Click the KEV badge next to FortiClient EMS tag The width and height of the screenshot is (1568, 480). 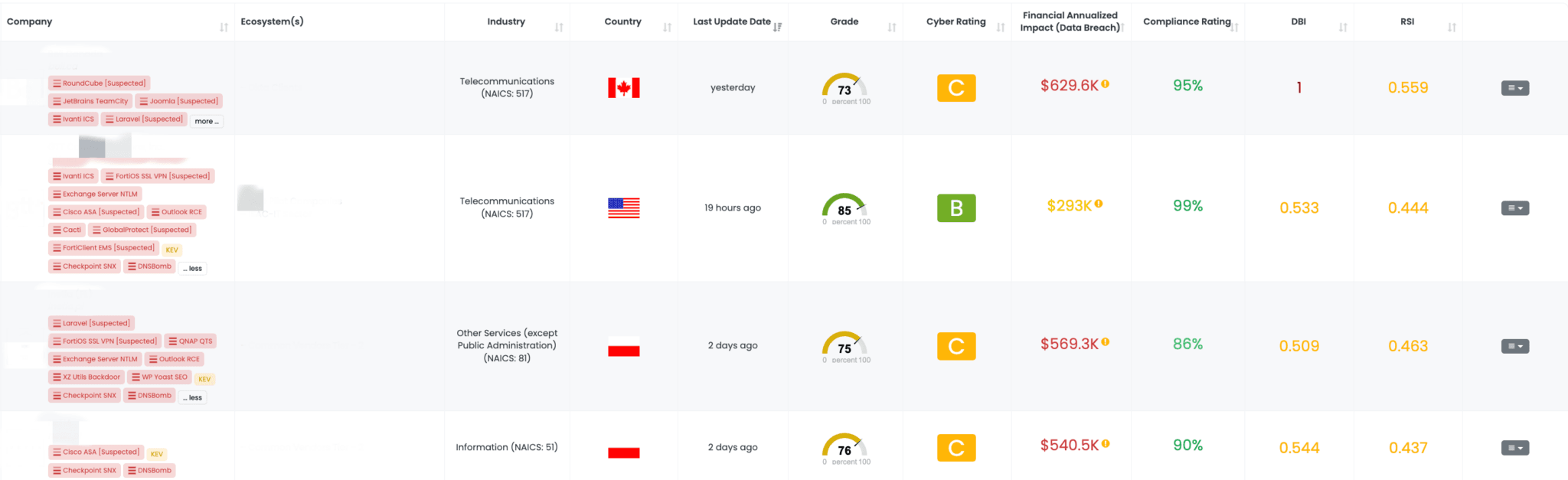(171, 249)
